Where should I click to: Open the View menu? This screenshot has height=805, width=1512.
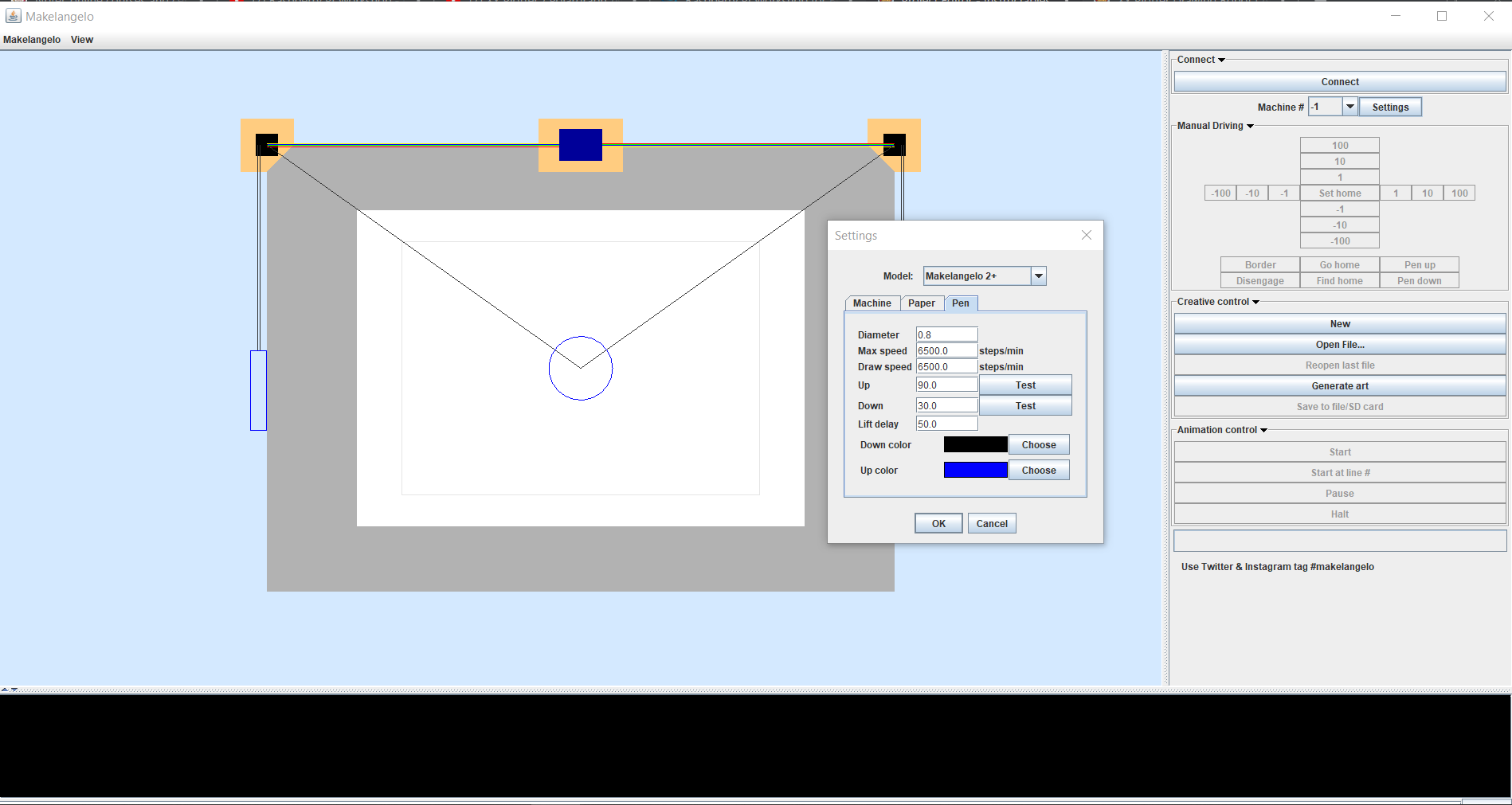coord(81,39)
